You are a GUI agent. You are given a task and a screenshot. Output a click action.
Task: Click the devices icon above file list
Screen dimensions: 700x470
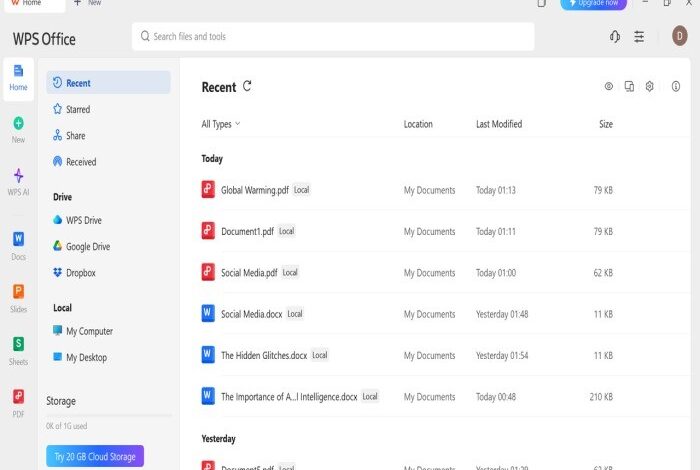click(629, 86)
